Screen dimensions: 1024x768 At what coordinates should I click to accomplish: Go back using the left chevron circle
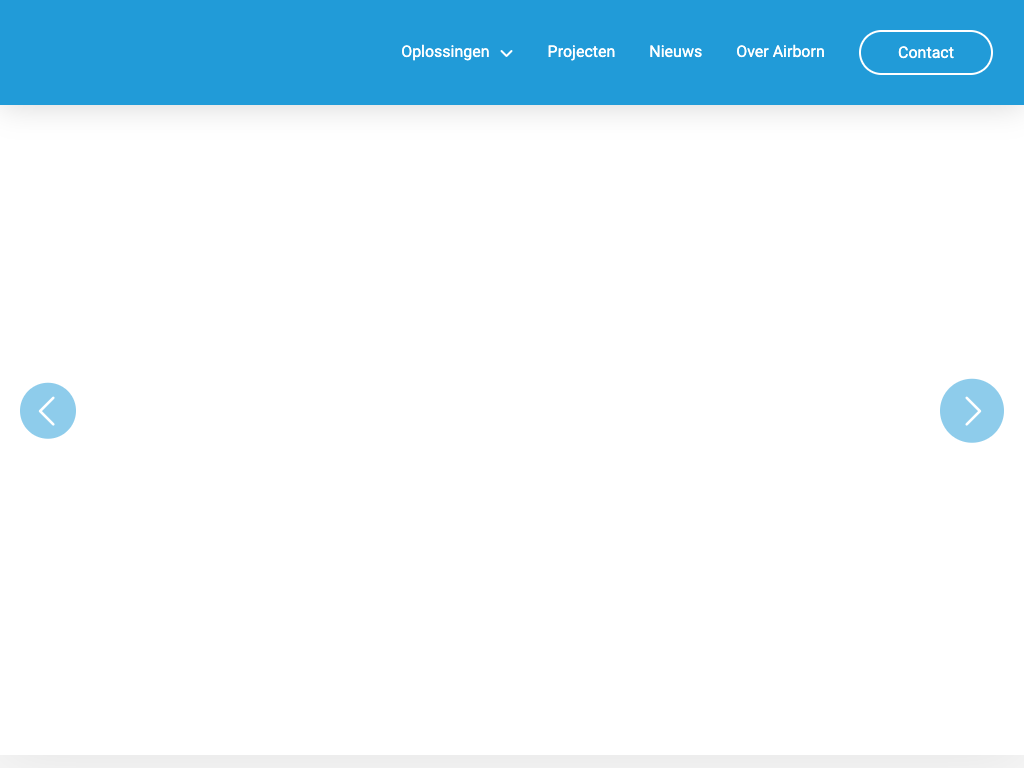tap(48, 411)
